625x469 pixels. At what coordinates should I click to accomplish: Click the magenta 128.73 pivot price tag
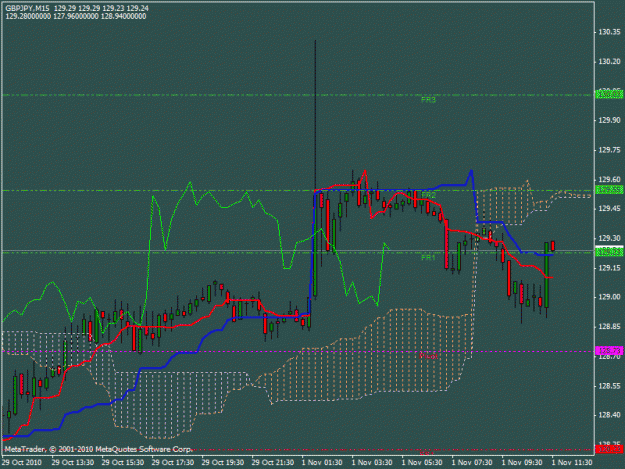(609, 351)
